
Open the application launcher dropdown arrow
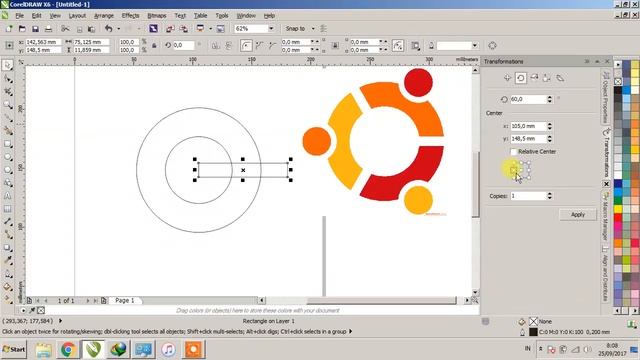coord(210,29)
